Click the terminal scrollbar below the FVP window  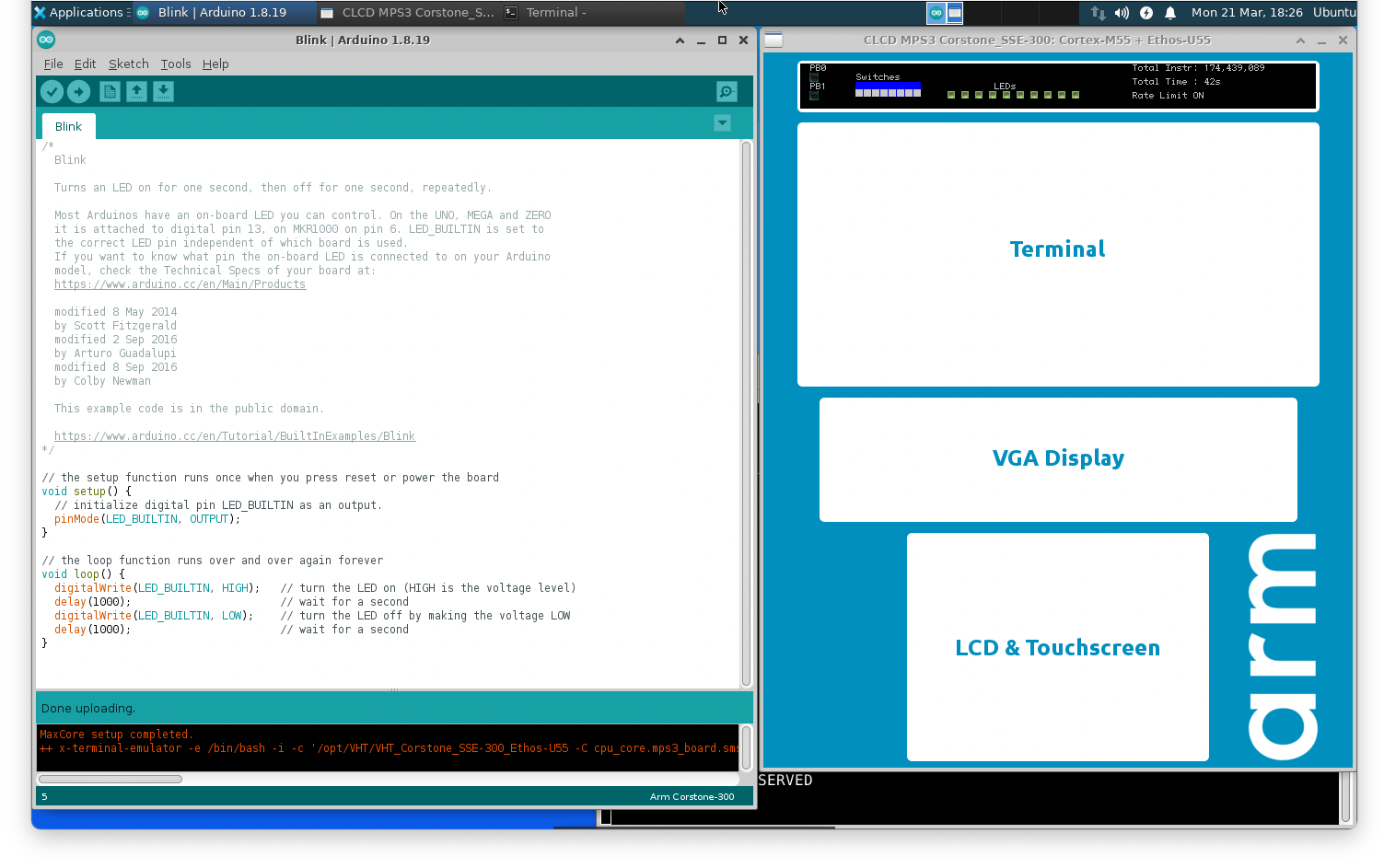tap(1345, 797)
